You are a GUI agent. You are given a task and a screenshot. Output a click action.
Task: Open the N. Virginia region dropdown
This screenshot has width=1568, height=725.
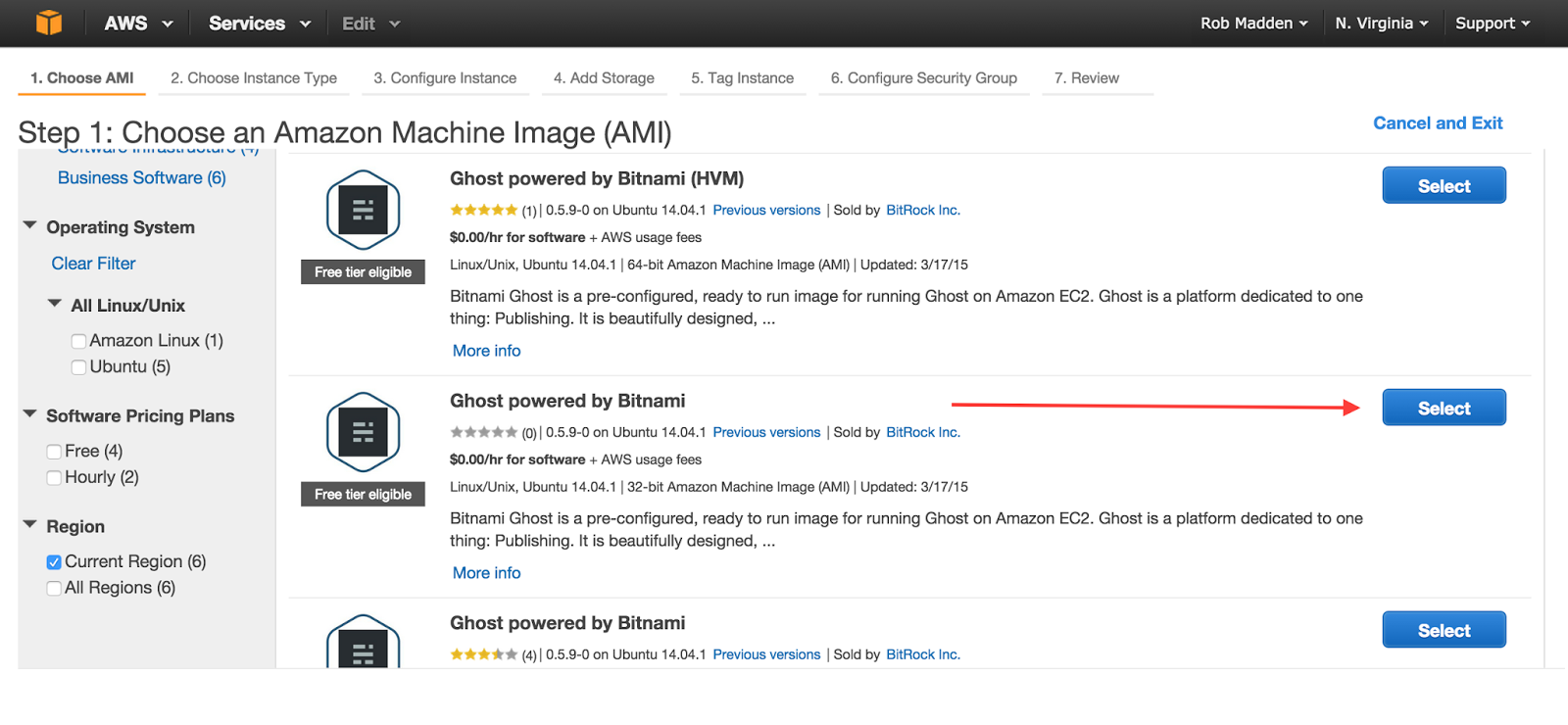1381,24
